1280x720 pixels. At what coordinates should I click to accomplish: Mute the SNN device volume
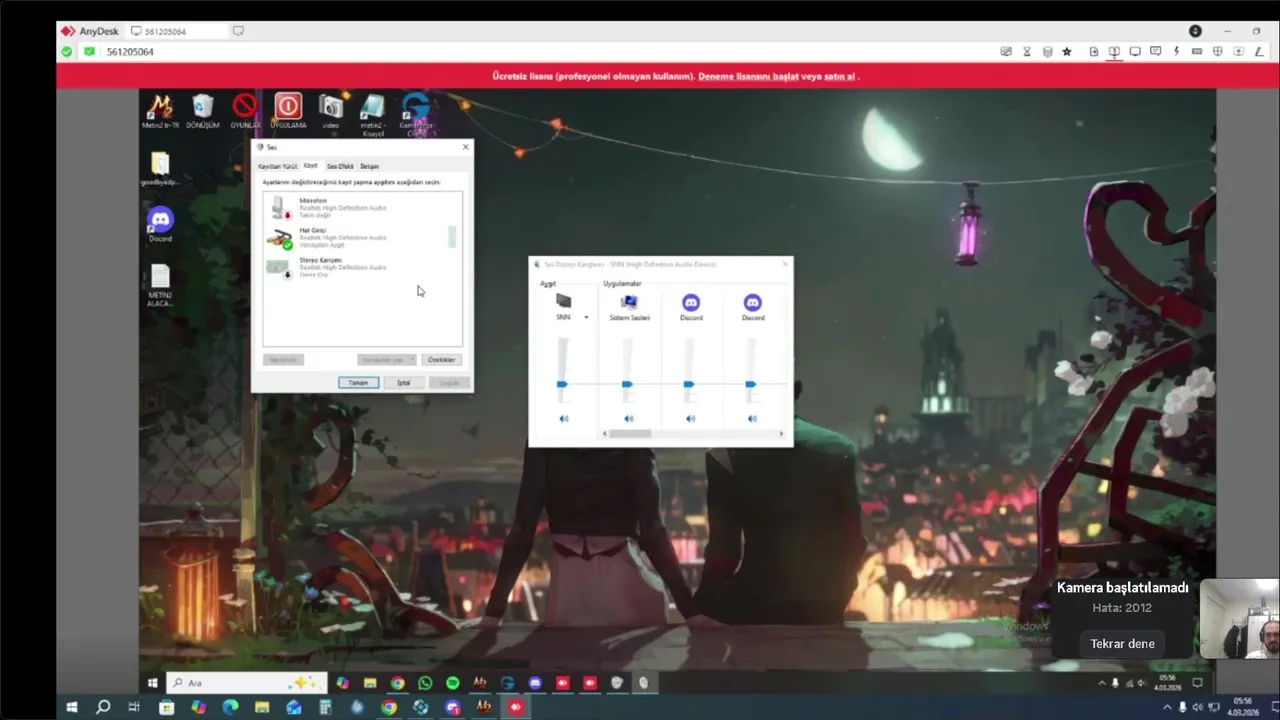564,418
